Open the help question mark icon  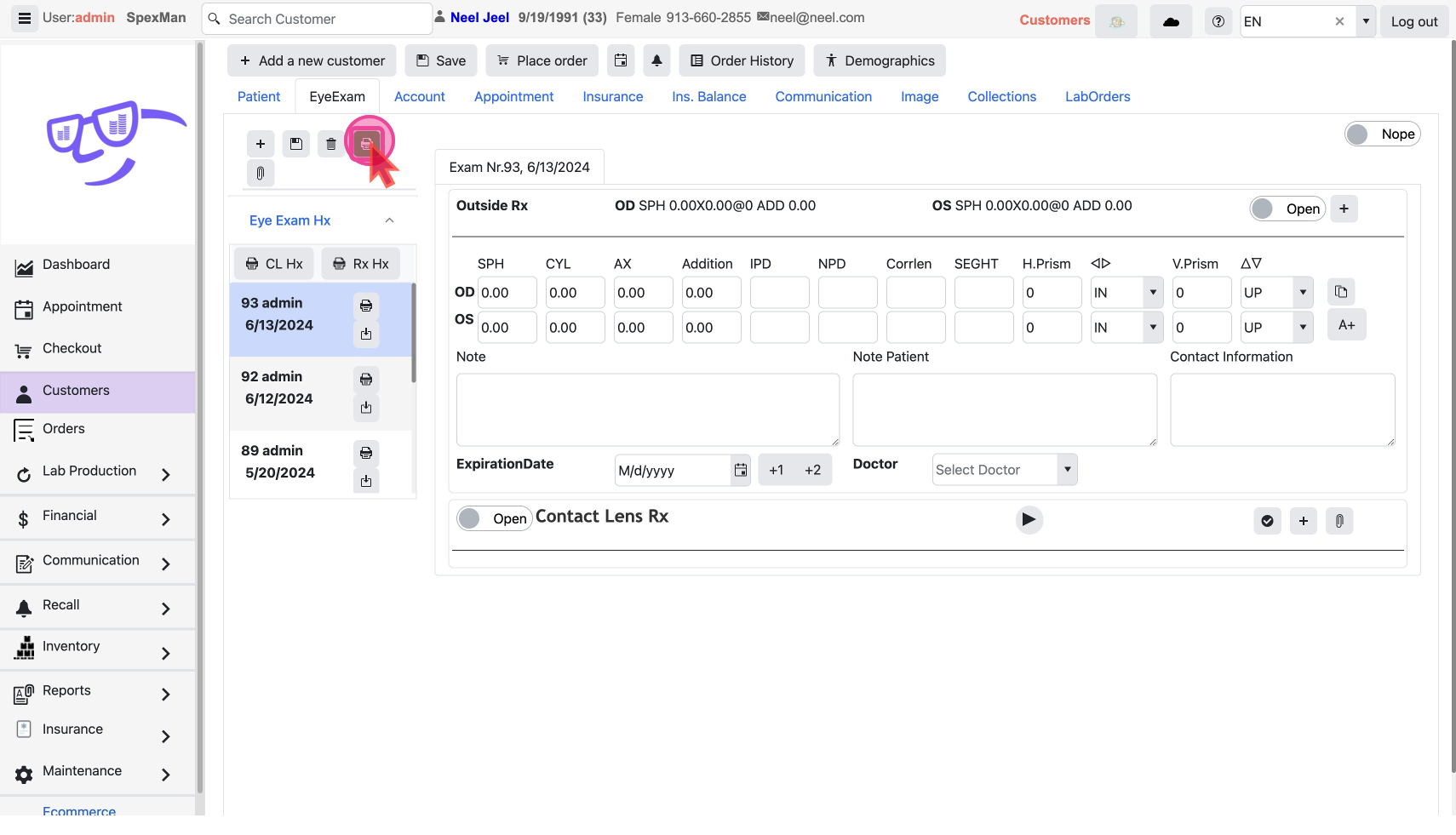coord(1218,21)
